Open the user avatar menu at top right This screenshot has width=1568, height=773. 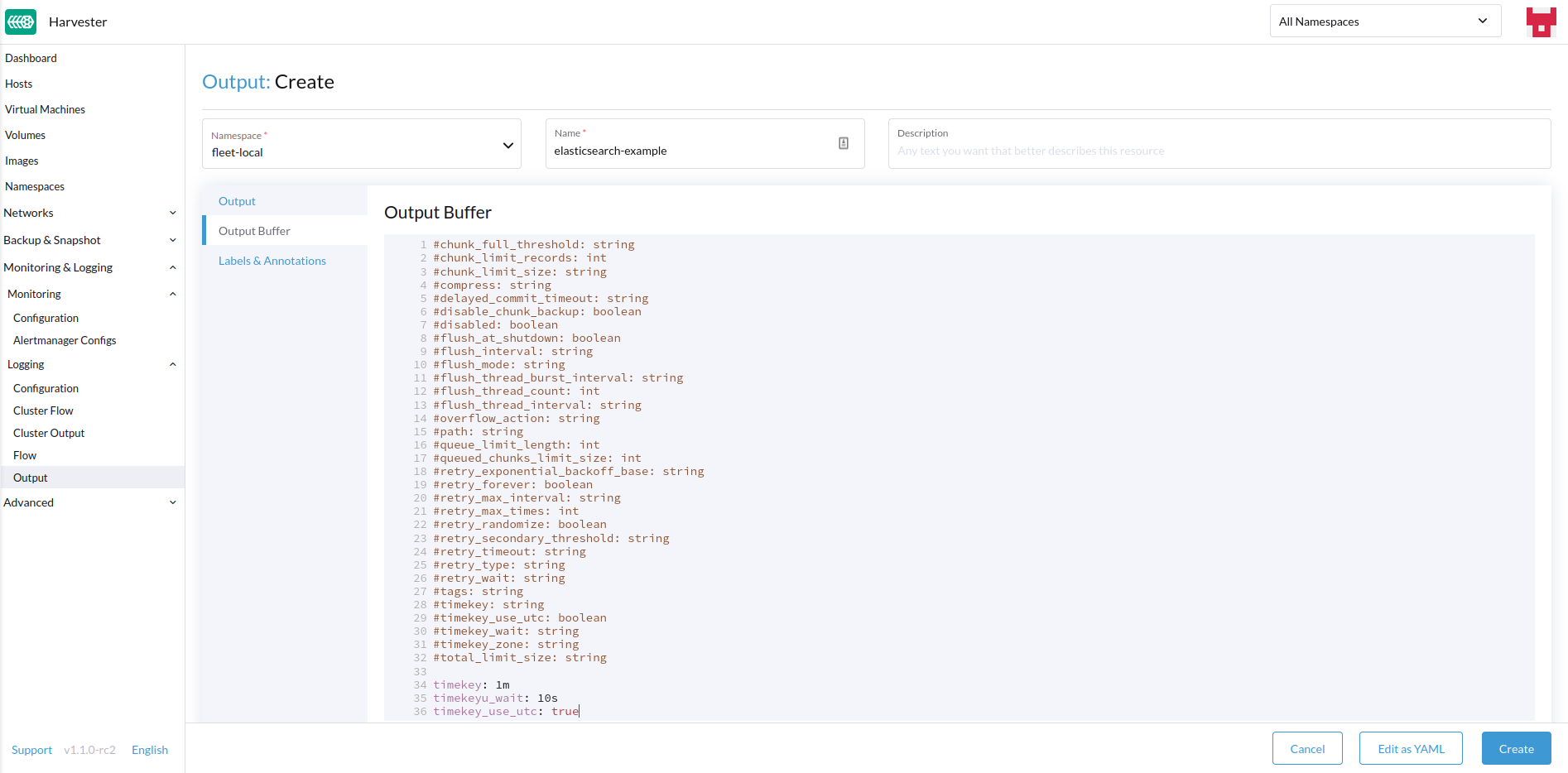pos(1541,22)
